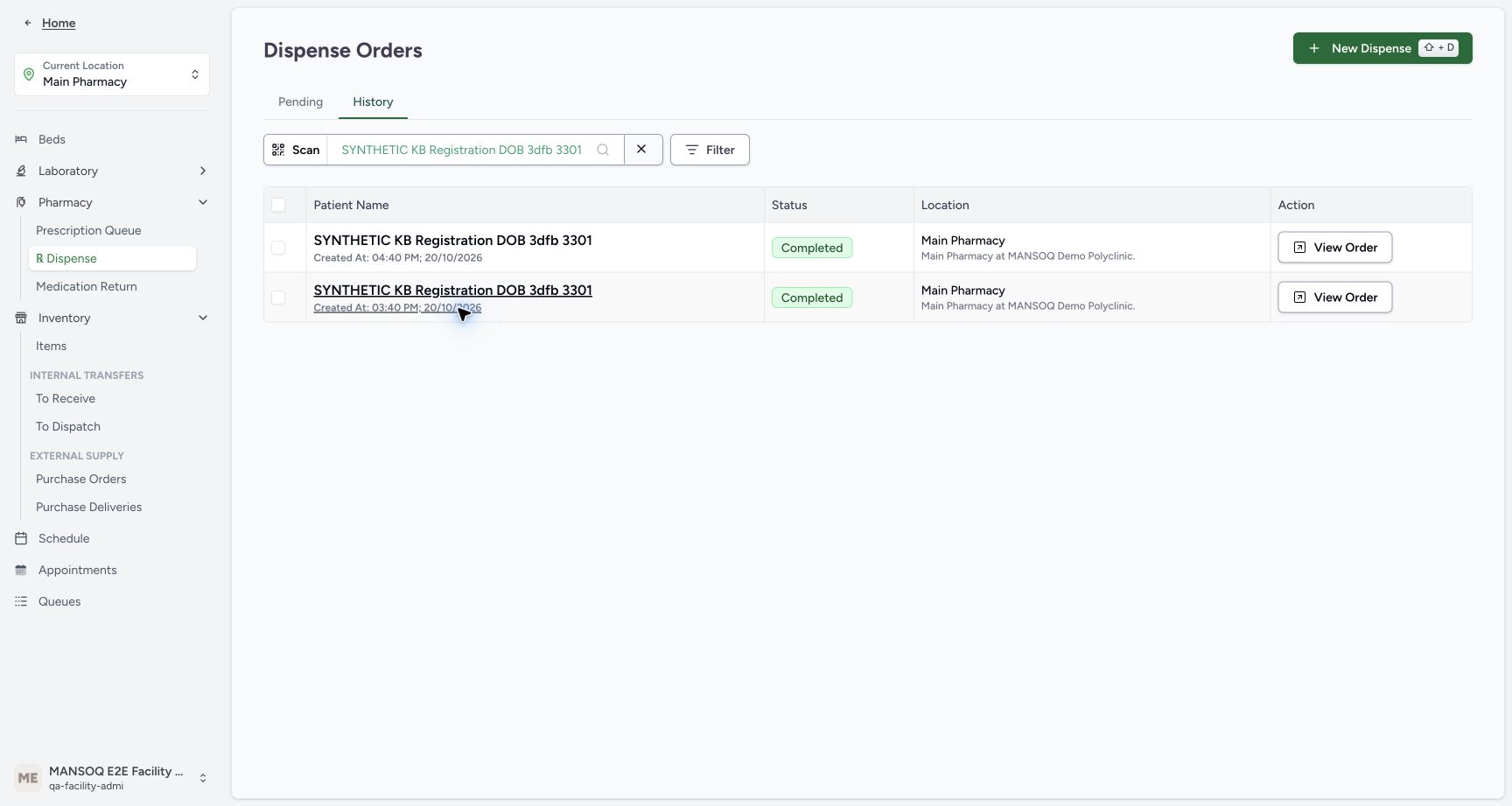Screen dimensions: 1512x806
Task: Open Inventory Items
Action: click(51, 346)
